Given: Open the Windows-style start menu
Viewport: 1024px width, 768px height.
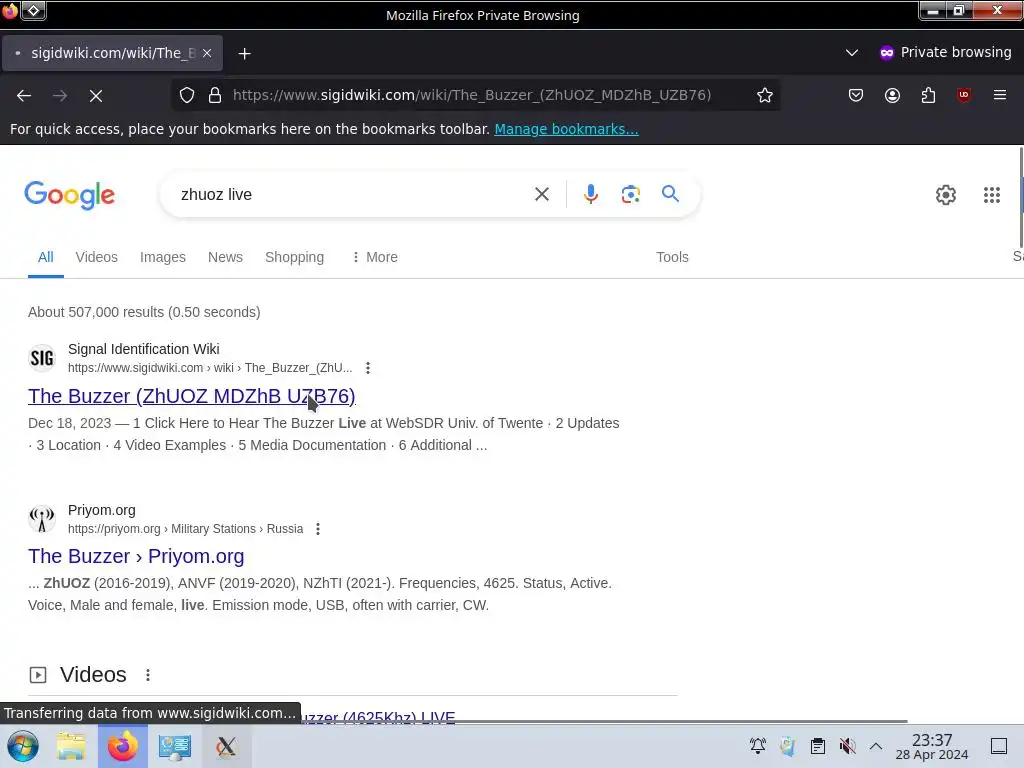Looking at the screenshot, I should [23, 746].
